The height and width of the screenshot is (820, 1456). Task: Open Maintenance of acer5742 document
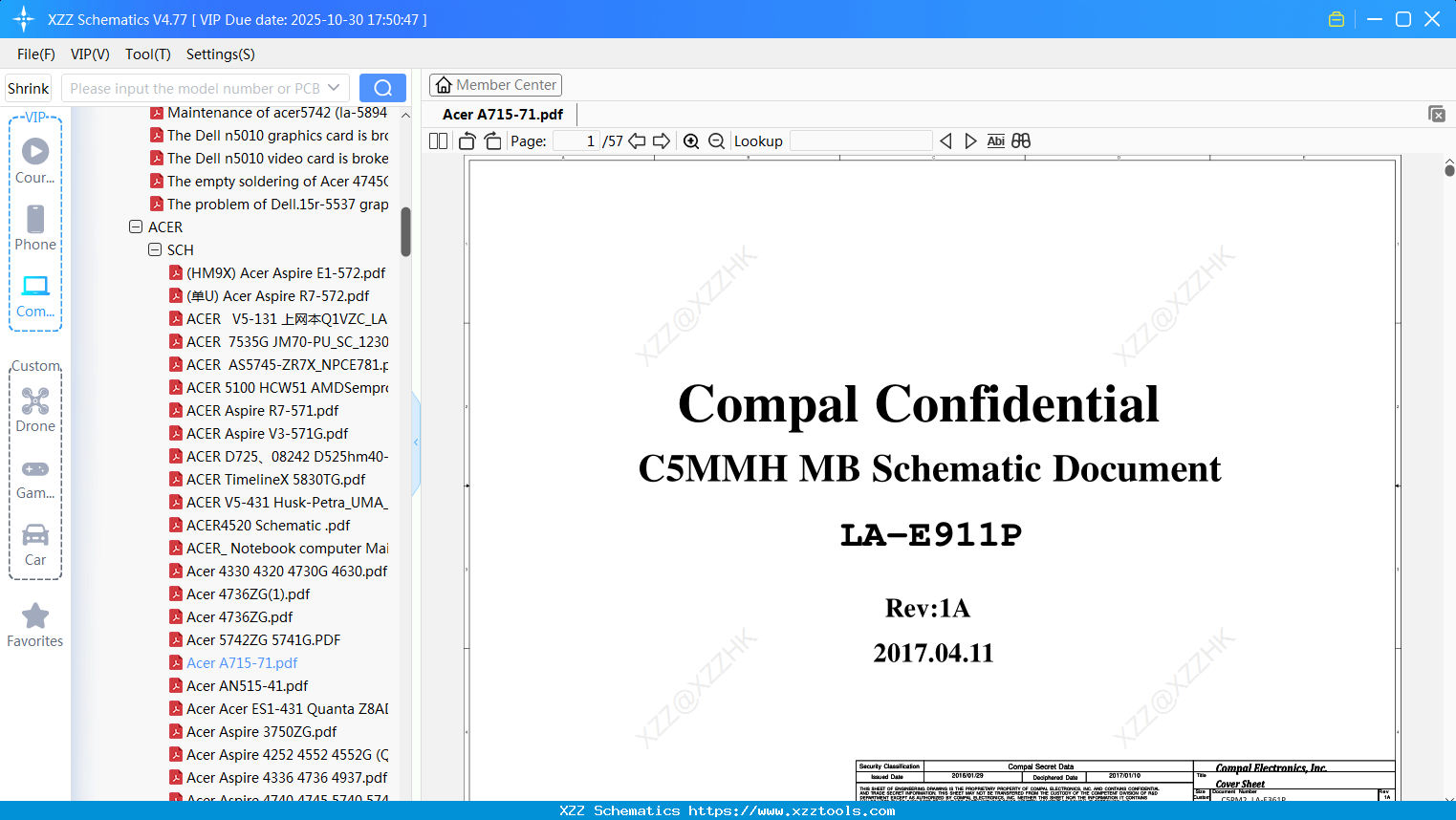click(277, 113)
